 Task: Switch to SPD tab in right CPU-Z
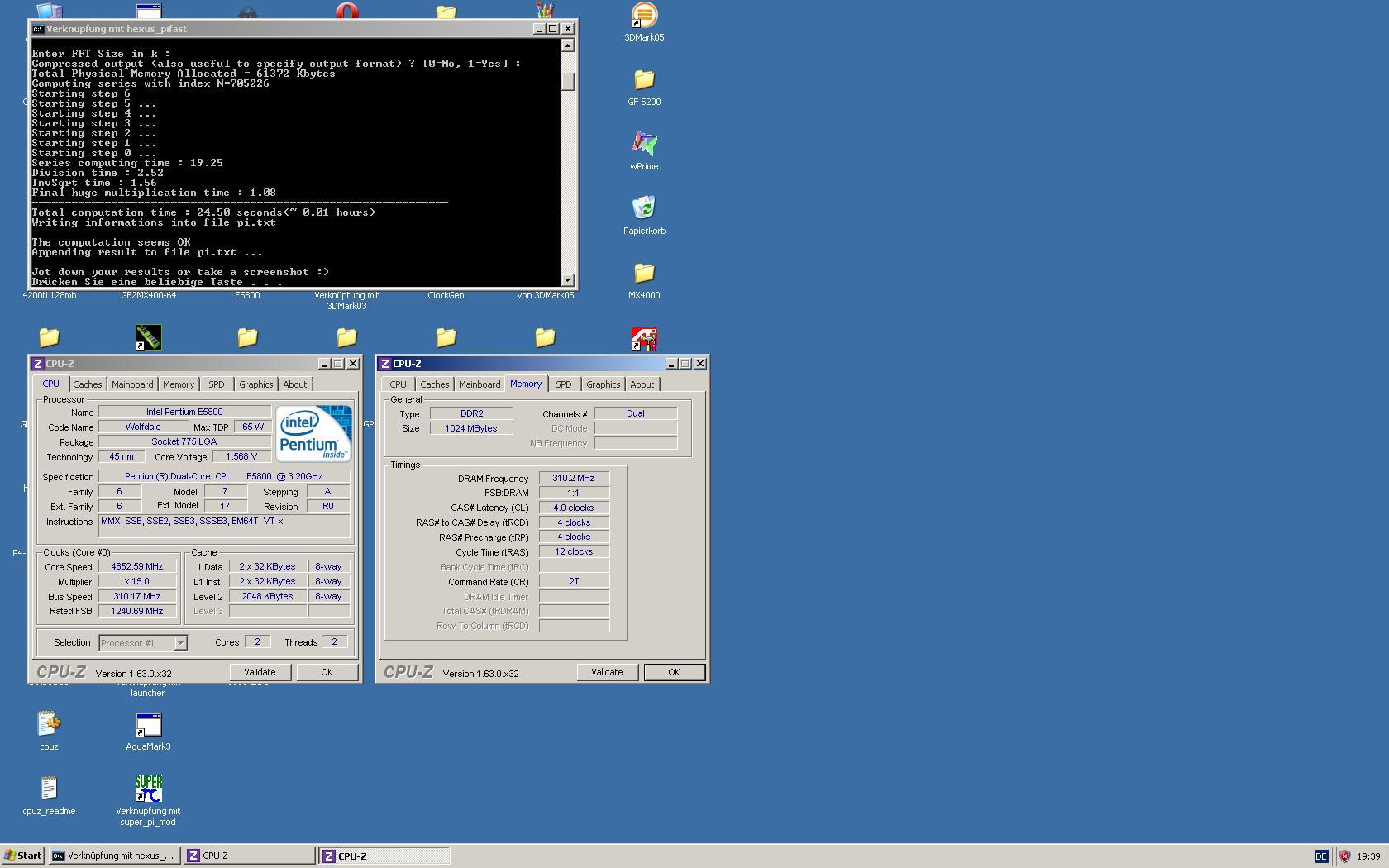564,384
